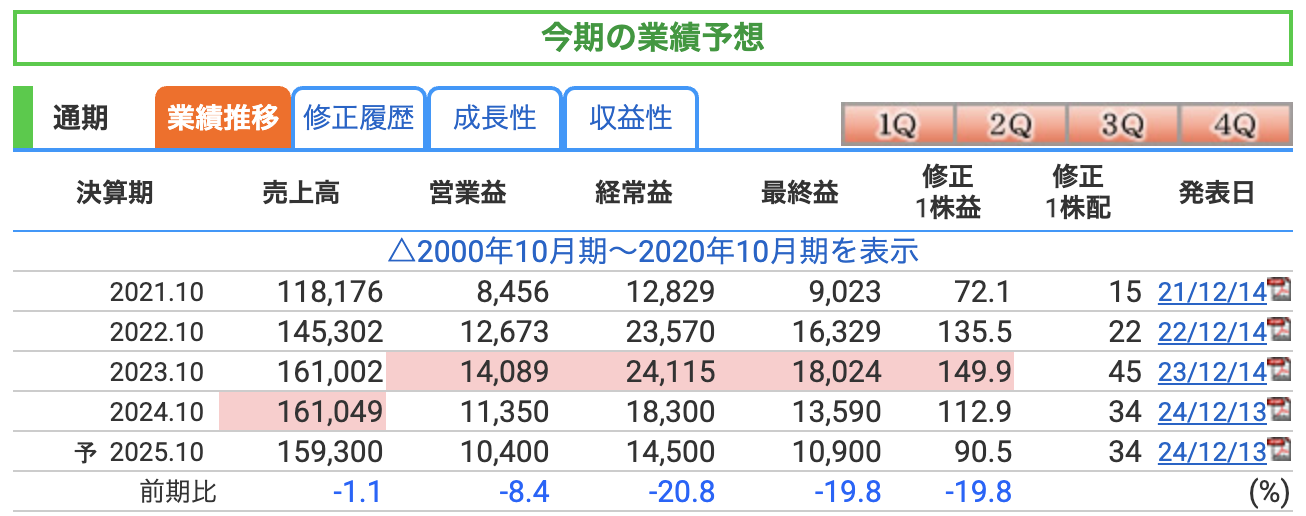This screenshot has height=516, width=1306.
Task: Open 24/12/13 link in 2024.10 row
Action: 1212,412
